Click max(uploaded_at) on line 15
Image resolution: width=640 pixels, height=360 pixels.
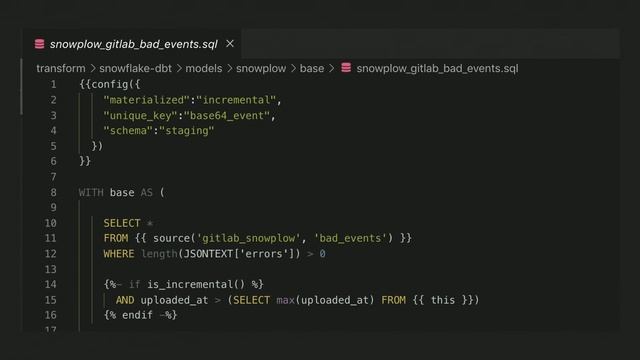(325, 300)
